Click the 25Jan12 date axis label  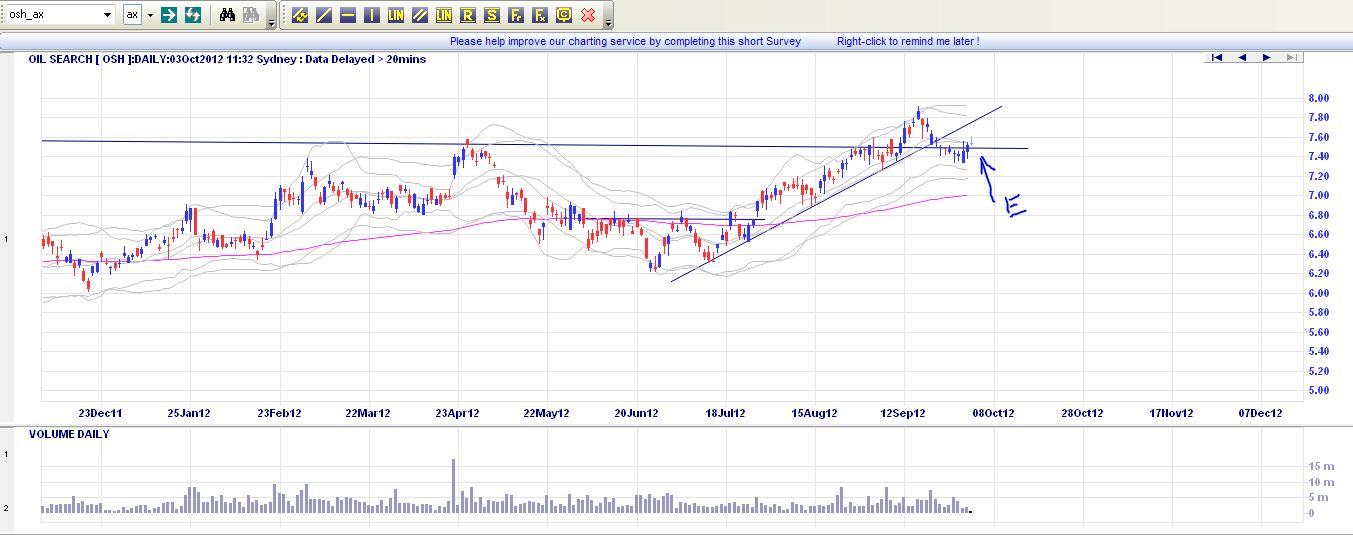pos(189,413)
